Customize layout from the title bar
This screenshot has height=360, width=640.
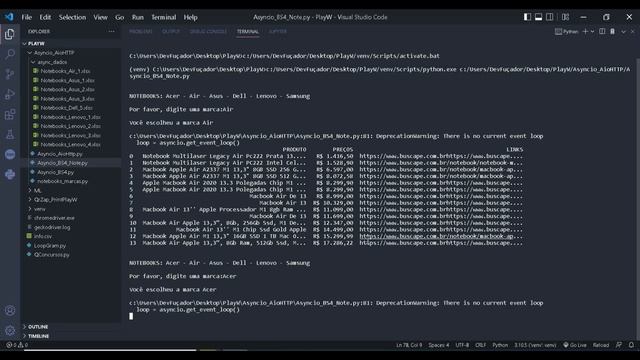(565, 17)
